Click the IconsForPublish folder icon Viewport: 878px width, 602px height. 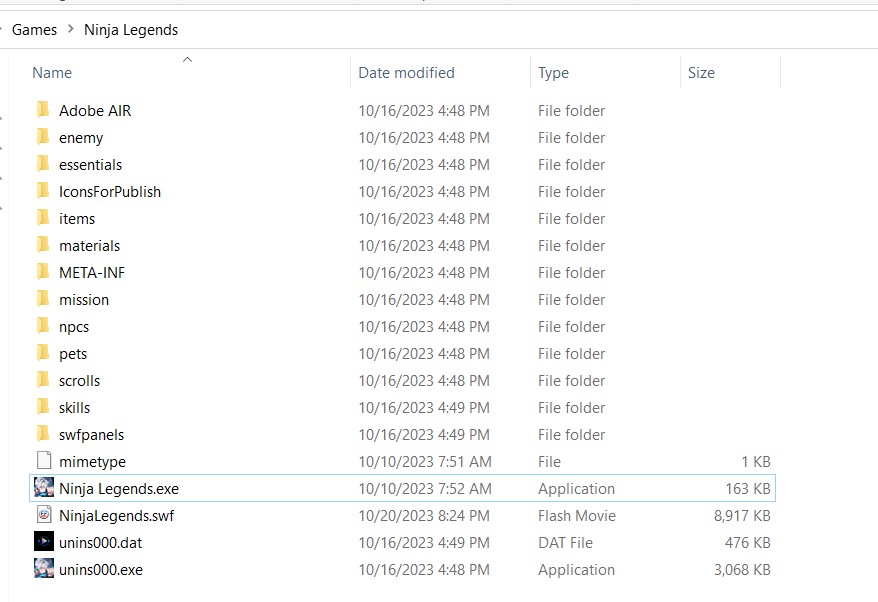point(43,191)
